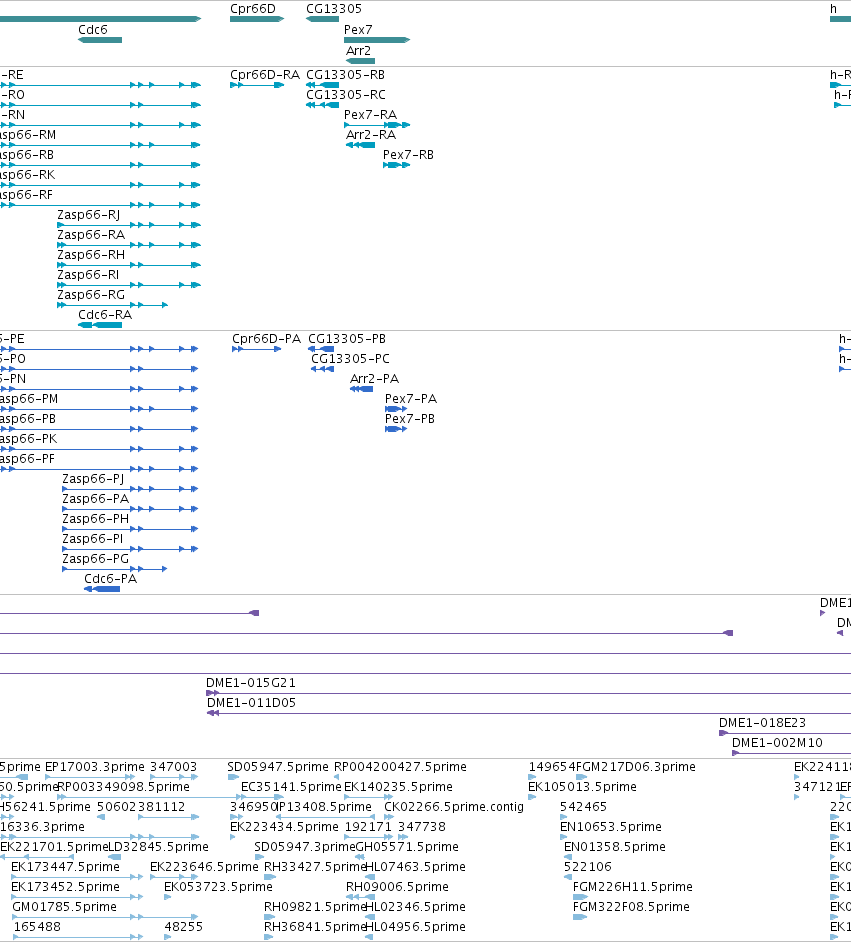
Task: Select protein CG13305-PB
Action: (x=347, y=338)
